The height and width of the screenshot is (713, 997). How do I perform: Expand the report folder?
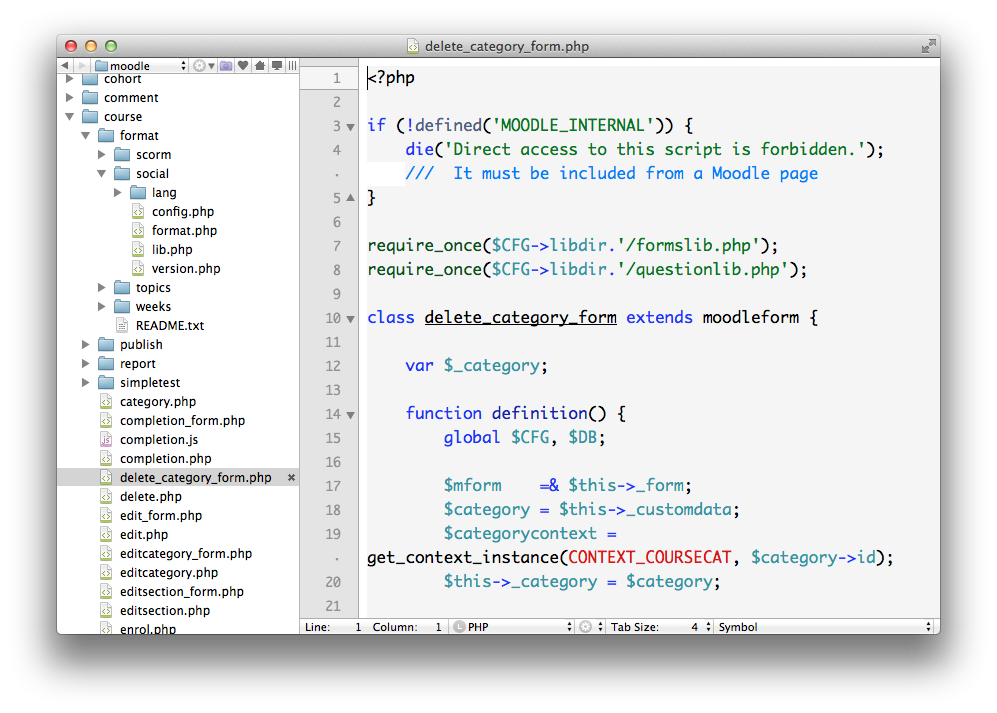point(86,363)
